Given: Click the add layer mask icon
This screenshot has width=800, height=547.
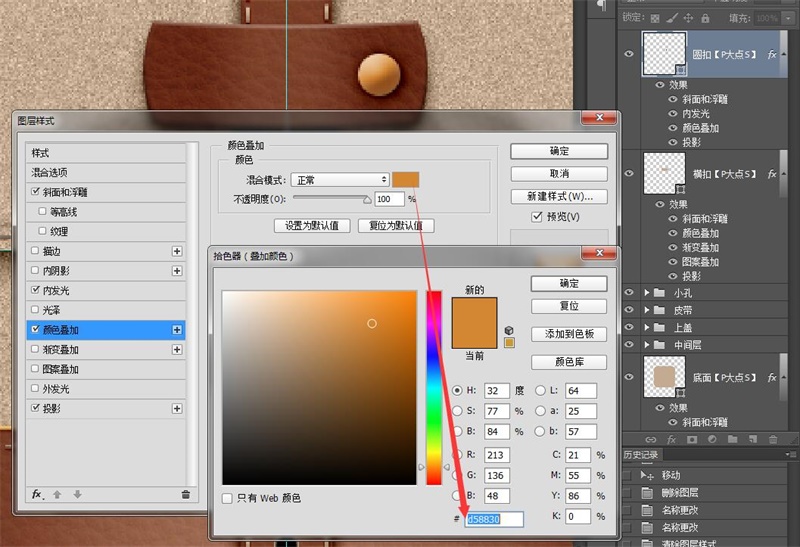Looking at the screenshot, I should pos(692,439).
